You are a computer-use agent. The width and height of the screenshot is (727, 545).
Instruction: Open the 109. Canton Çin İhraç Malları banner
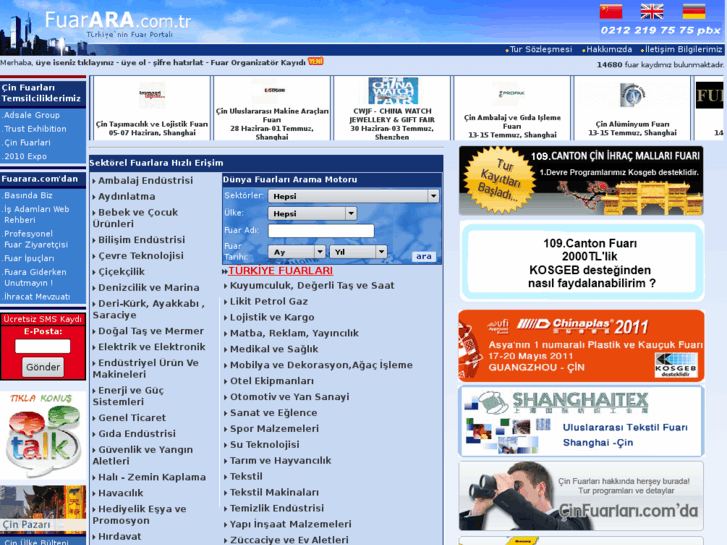[x=581, y=180]
